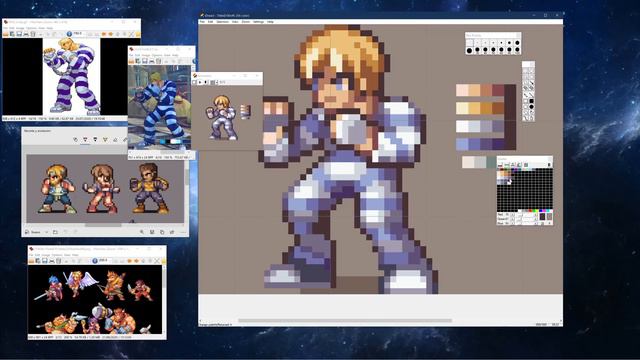The width and height of the screenshot is (640, 360).
Task: Click the Play button in the animation preview
Action: click(200, 82)
